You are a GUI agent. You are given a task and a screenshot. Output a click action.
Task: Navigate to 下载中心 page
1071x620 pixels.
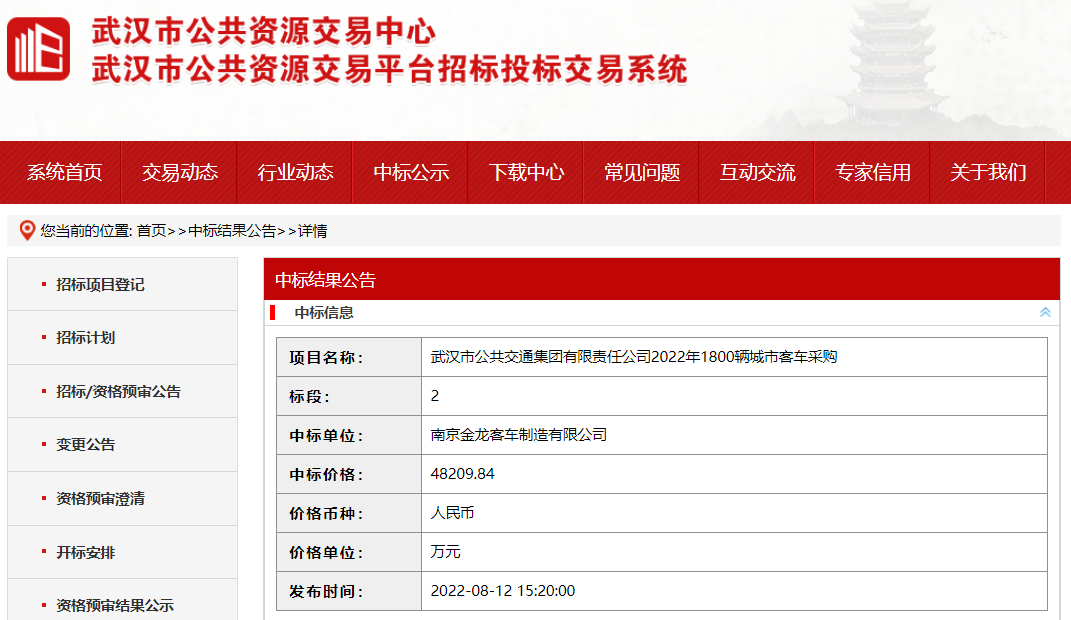[x=526, y=172]
